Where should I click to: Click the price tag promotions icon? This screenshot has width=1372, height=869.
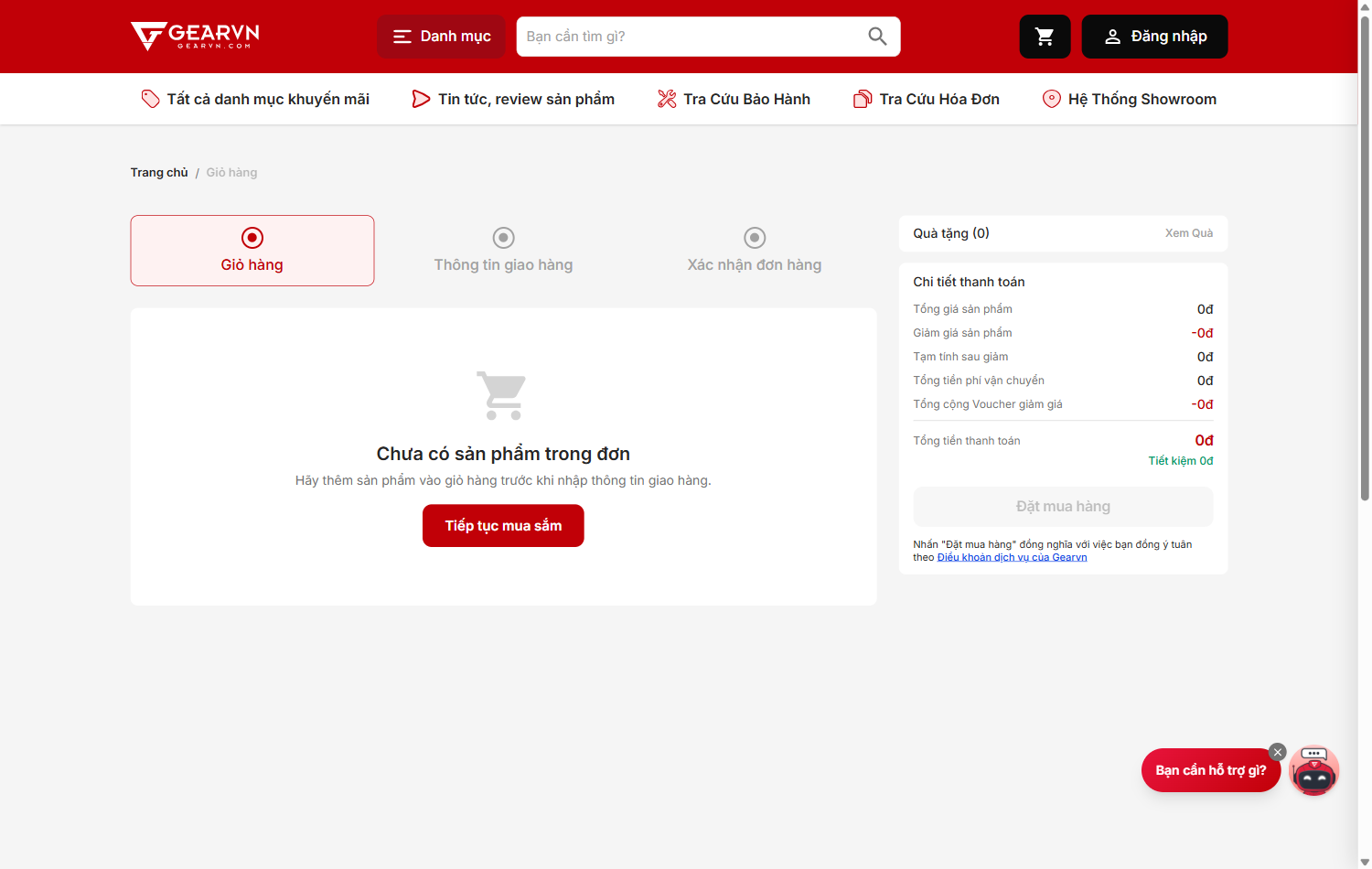point(150,99)
